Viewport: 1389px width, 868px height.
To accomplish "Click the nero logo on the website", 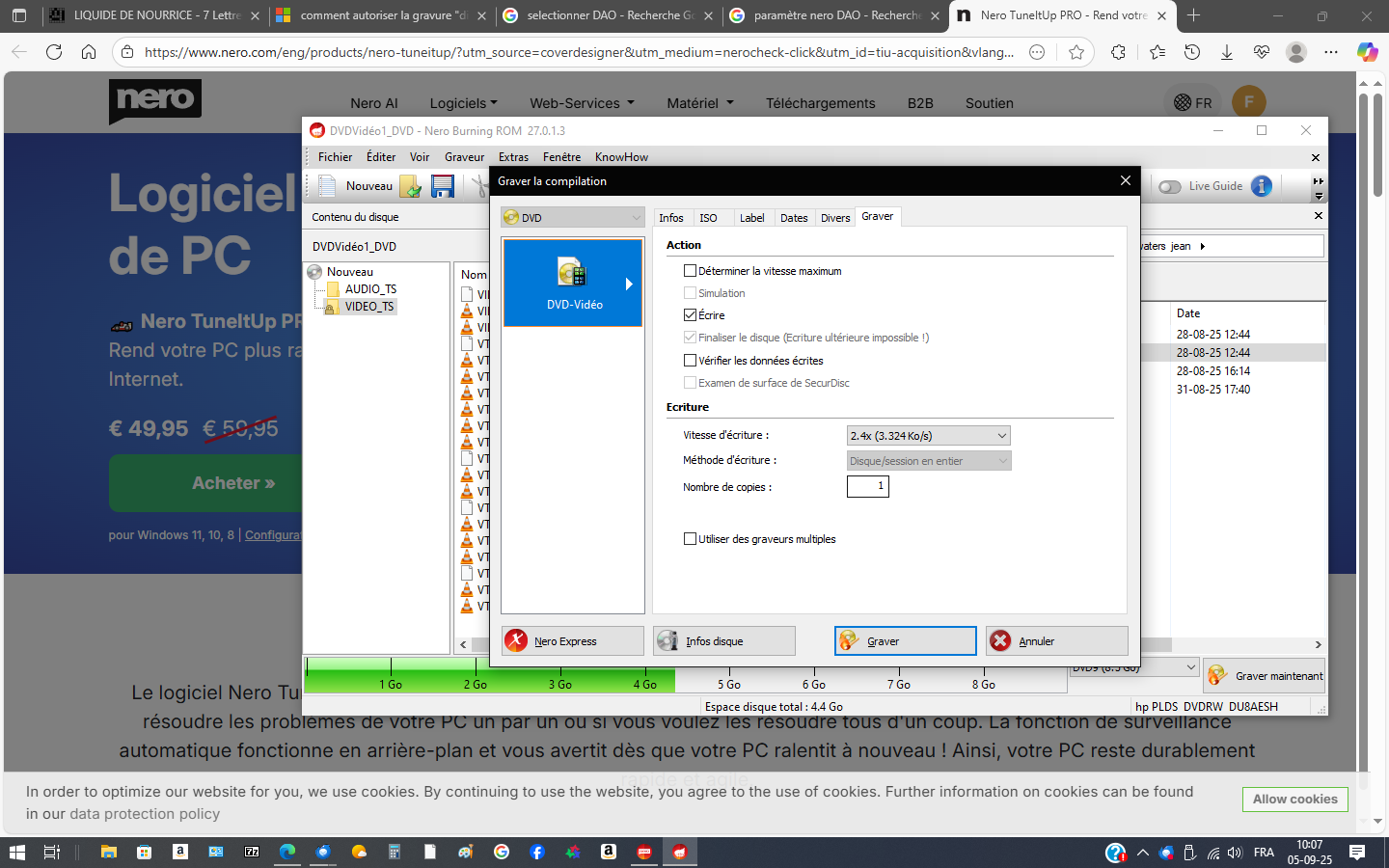I will [155, 101].
